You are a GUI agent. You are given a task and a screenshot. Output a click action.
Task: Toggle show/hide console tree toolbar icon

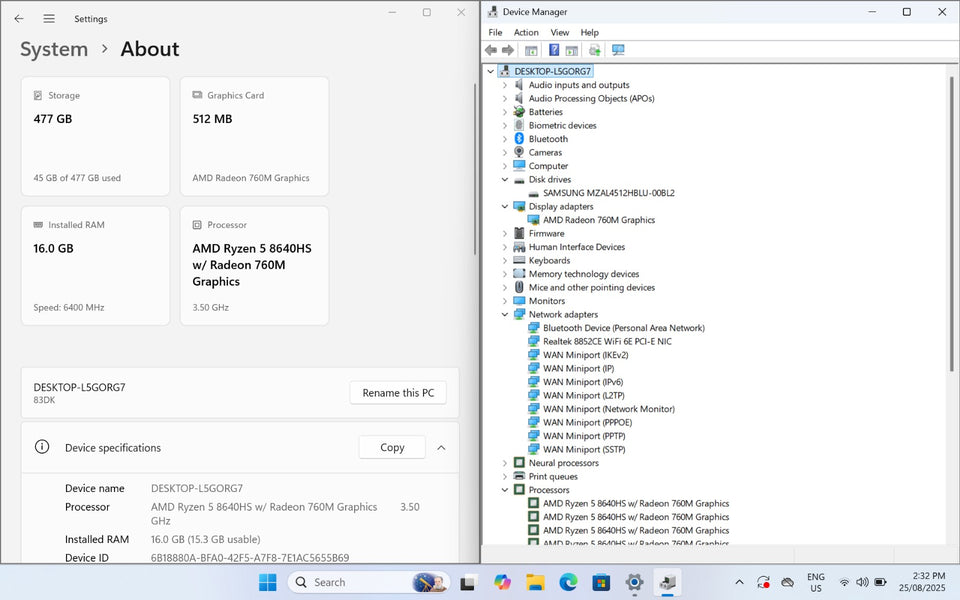click(x=531, y=50)
